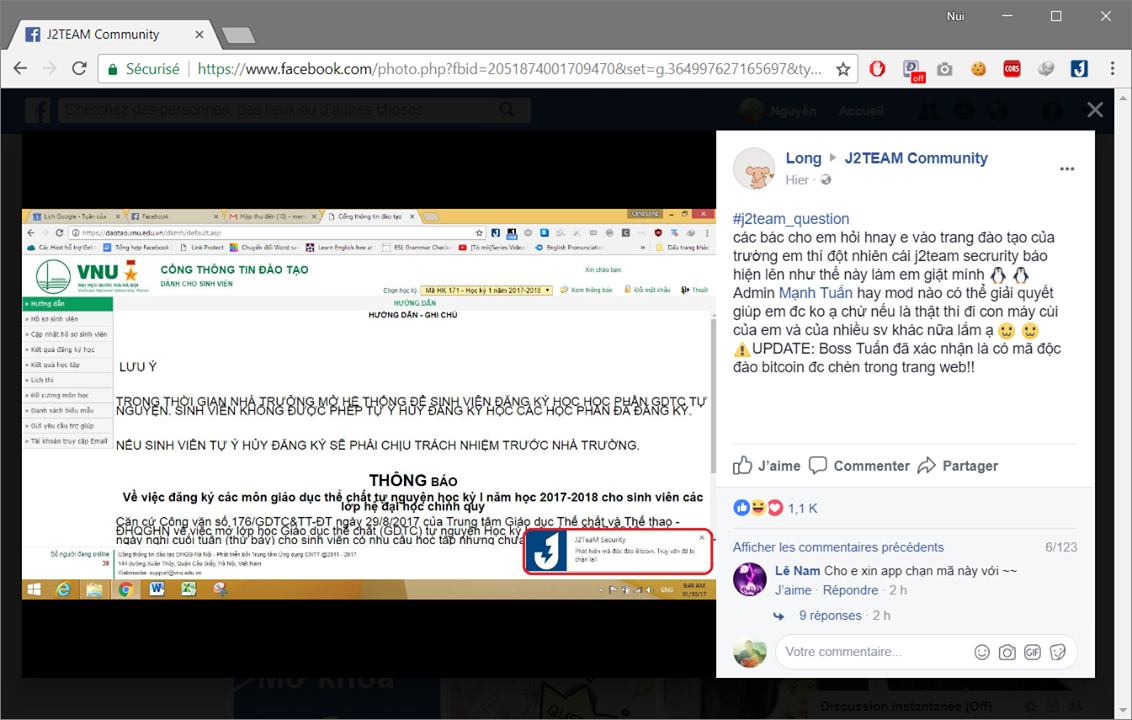Image resolution: width=1132 pixels, height=720 pixels.
Task: Click the browser address bar URL
Action: tap(509, 69)
